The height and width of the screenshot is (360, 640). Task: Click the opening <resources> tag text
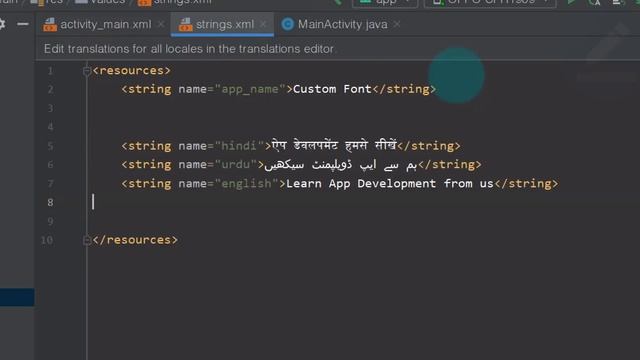tap(131, 71)
